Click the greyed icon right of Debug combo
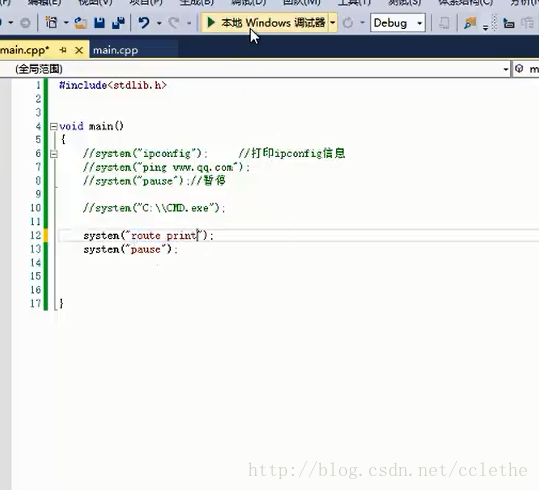The height and width of the screenshot is (490, 539). [x=444, y=23]
